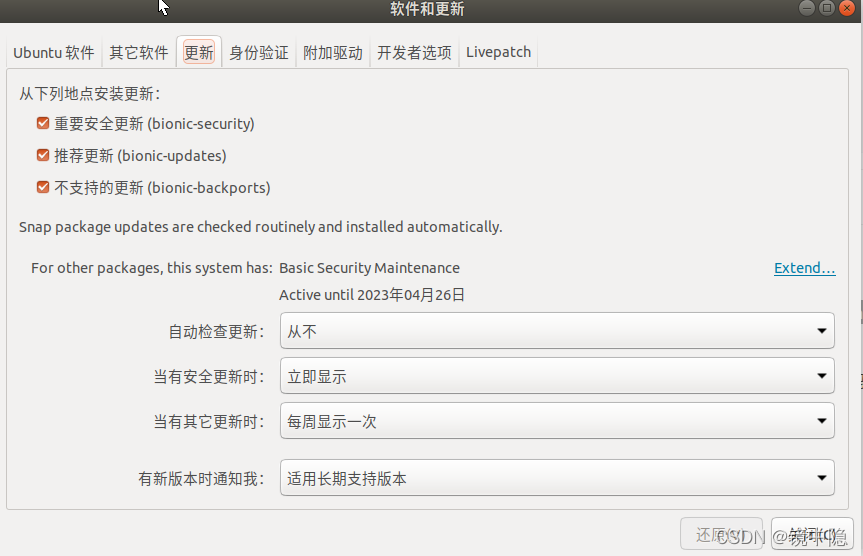The image size is (863, 556).
Task: Uncheck the bionic-security updates checkbox
Action: pos(43,123)
